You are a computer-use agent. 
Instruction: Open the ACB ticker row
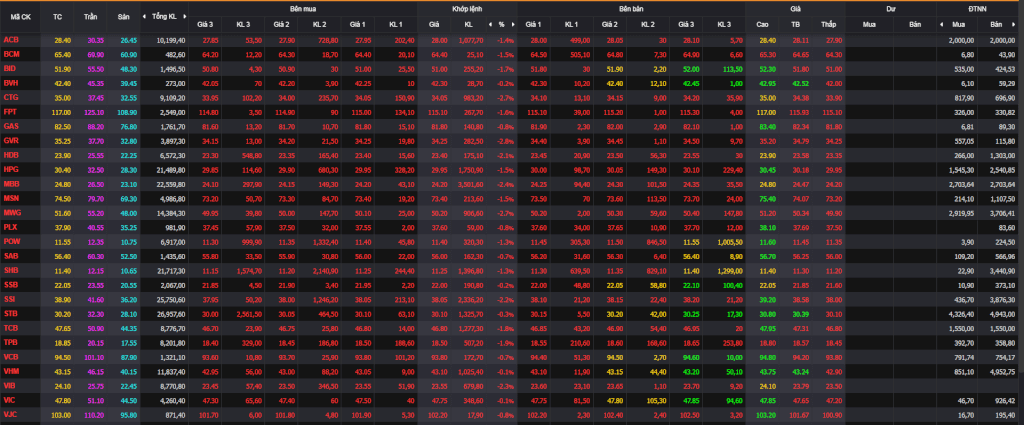[x=10, y=40]
